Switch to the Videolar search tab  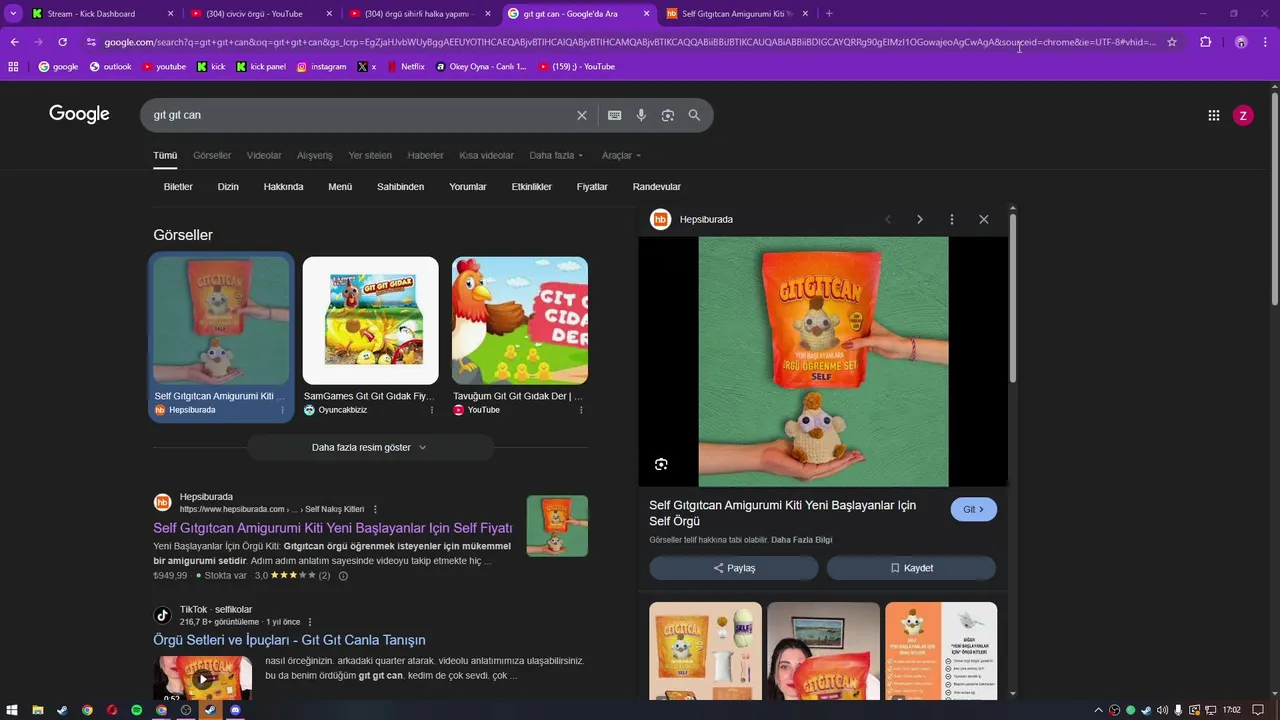point(264,155)
